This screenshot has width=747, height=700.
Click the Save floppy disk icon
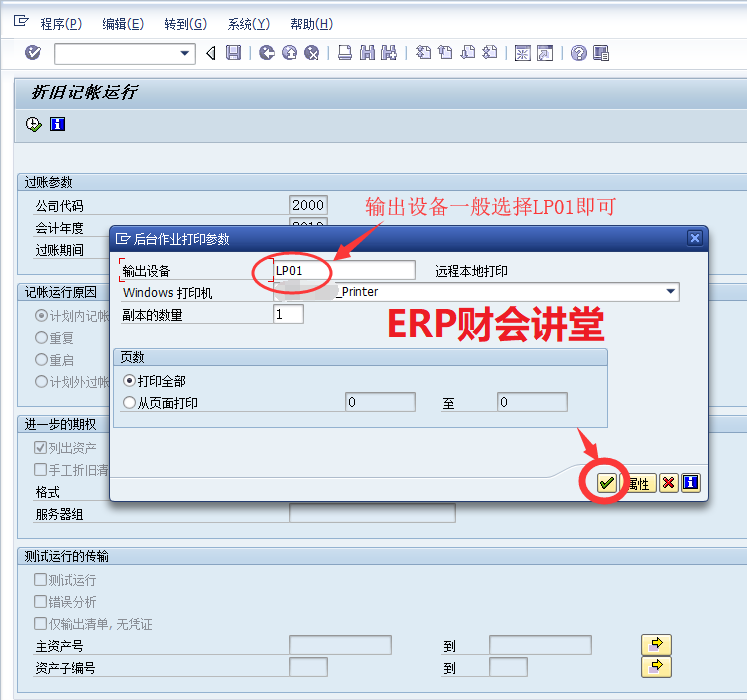tap(233, 52)
